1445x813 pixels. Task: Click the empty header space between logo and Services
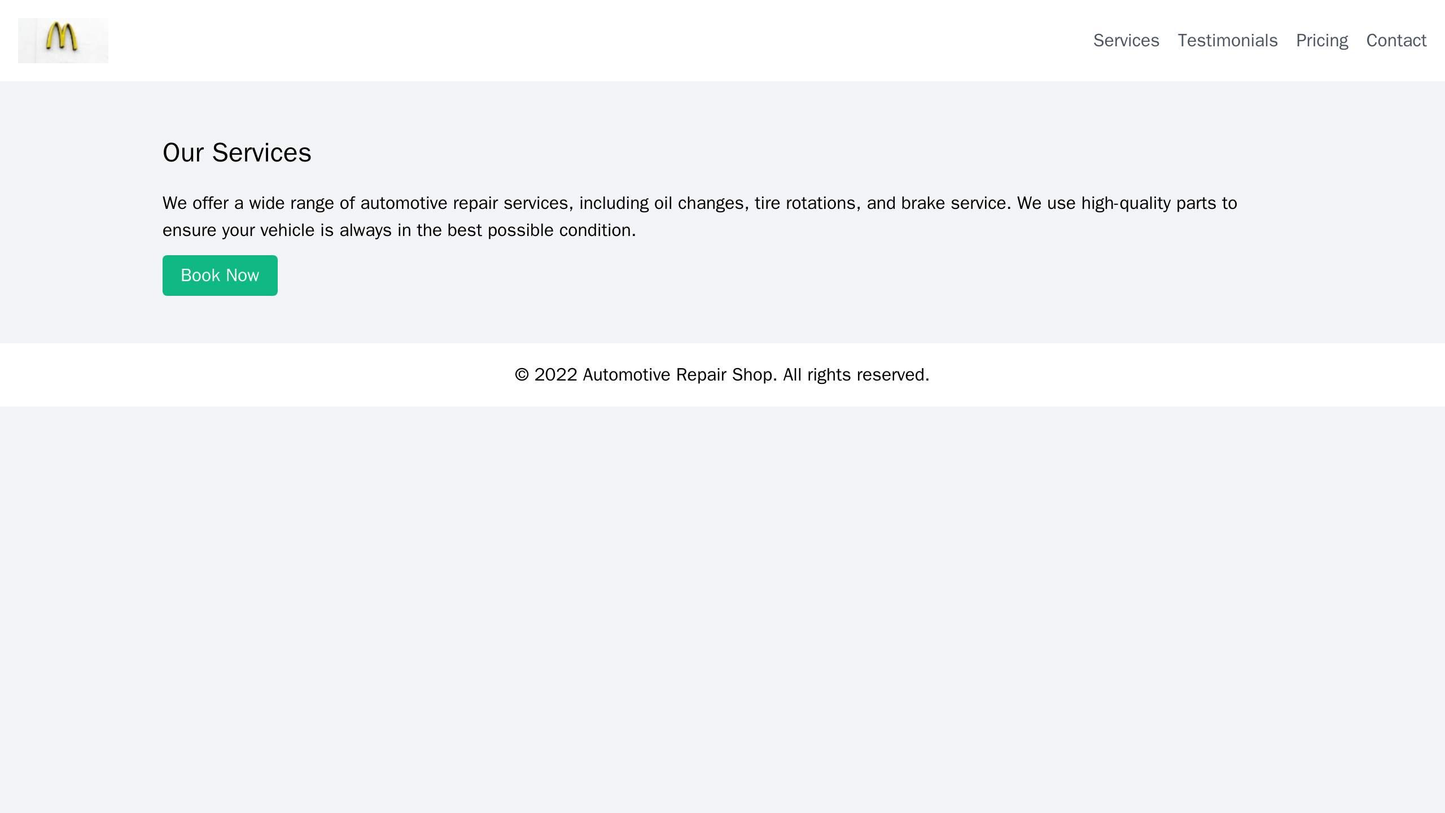click(600, 40)
